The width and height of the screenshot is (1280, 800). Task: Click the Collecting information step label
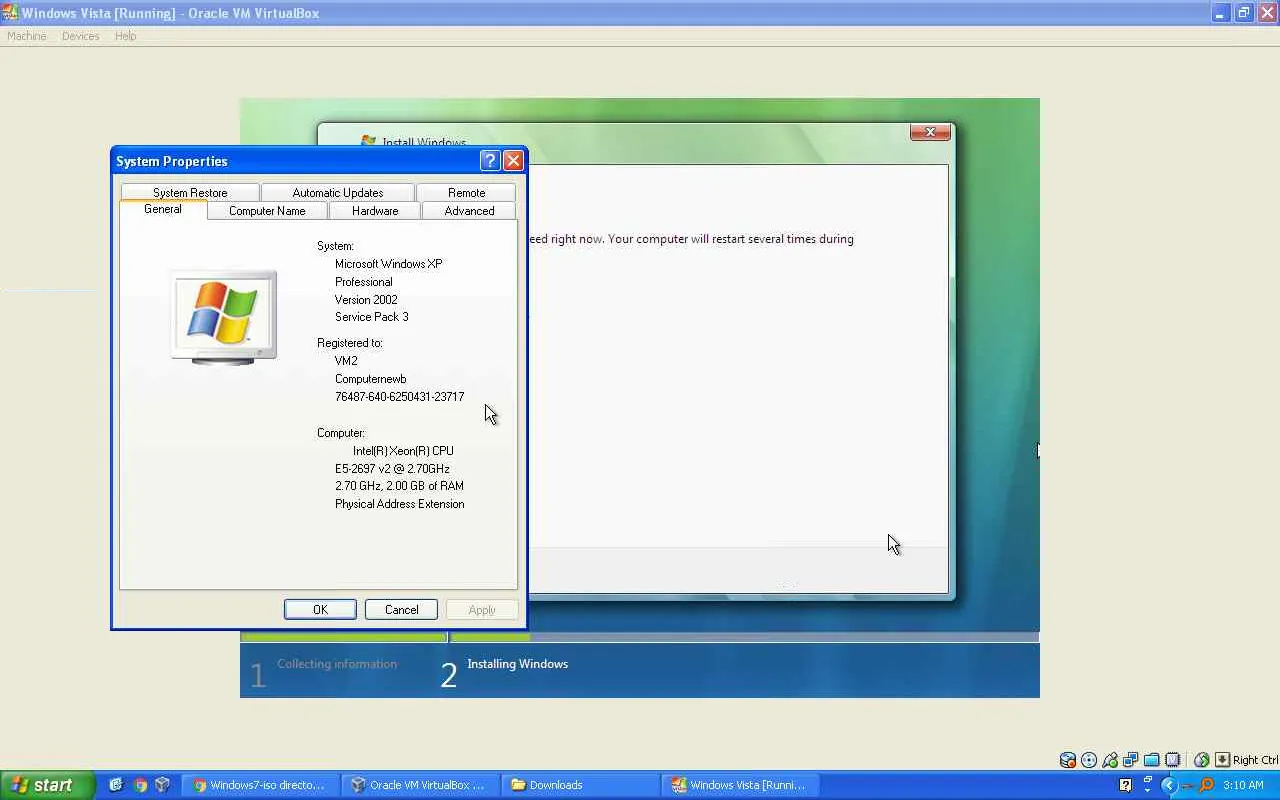[337, 664]
